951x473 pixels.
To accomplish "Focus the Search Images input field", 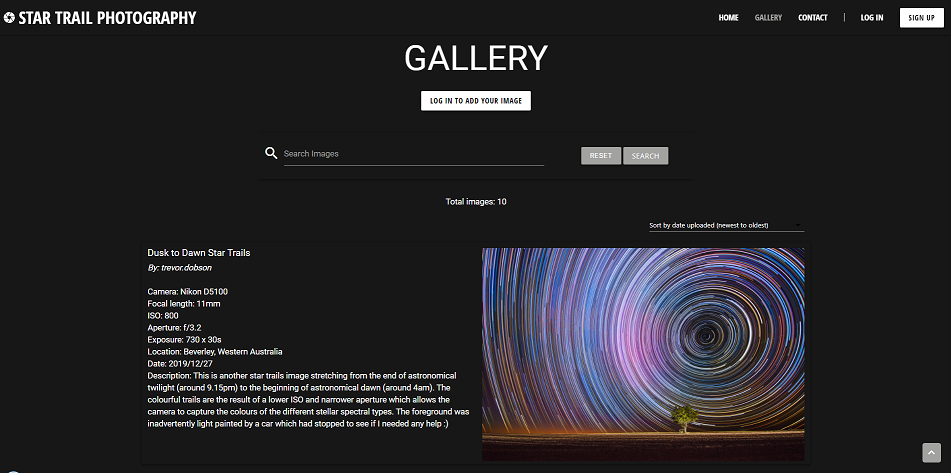I will pos(414,154).
